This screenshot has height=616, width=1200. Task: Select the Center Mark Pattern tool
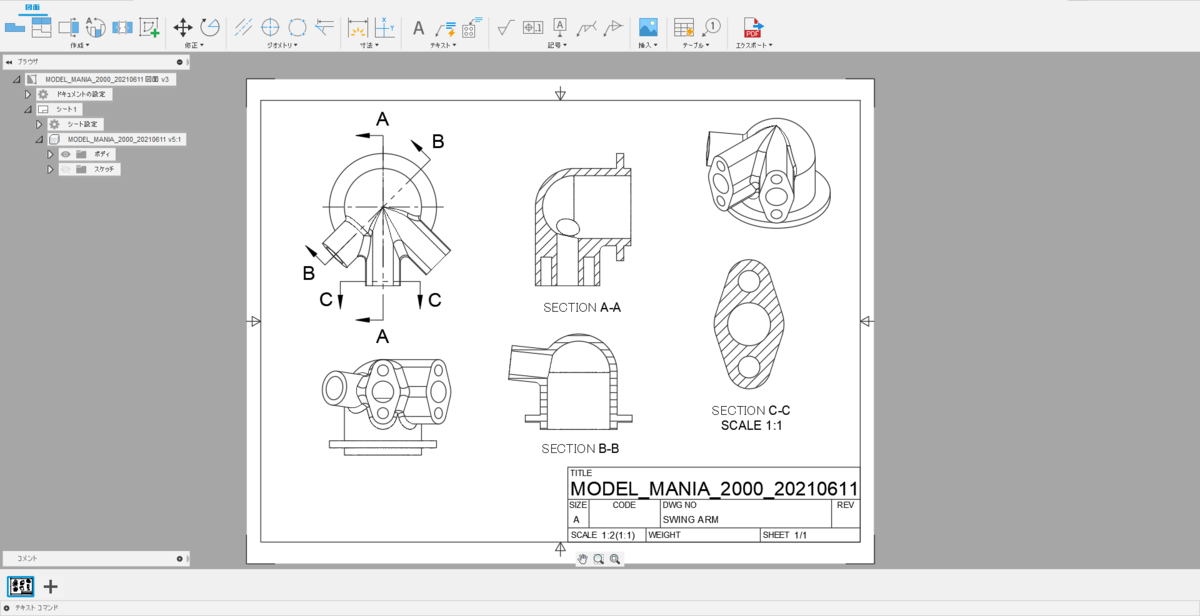297,27
